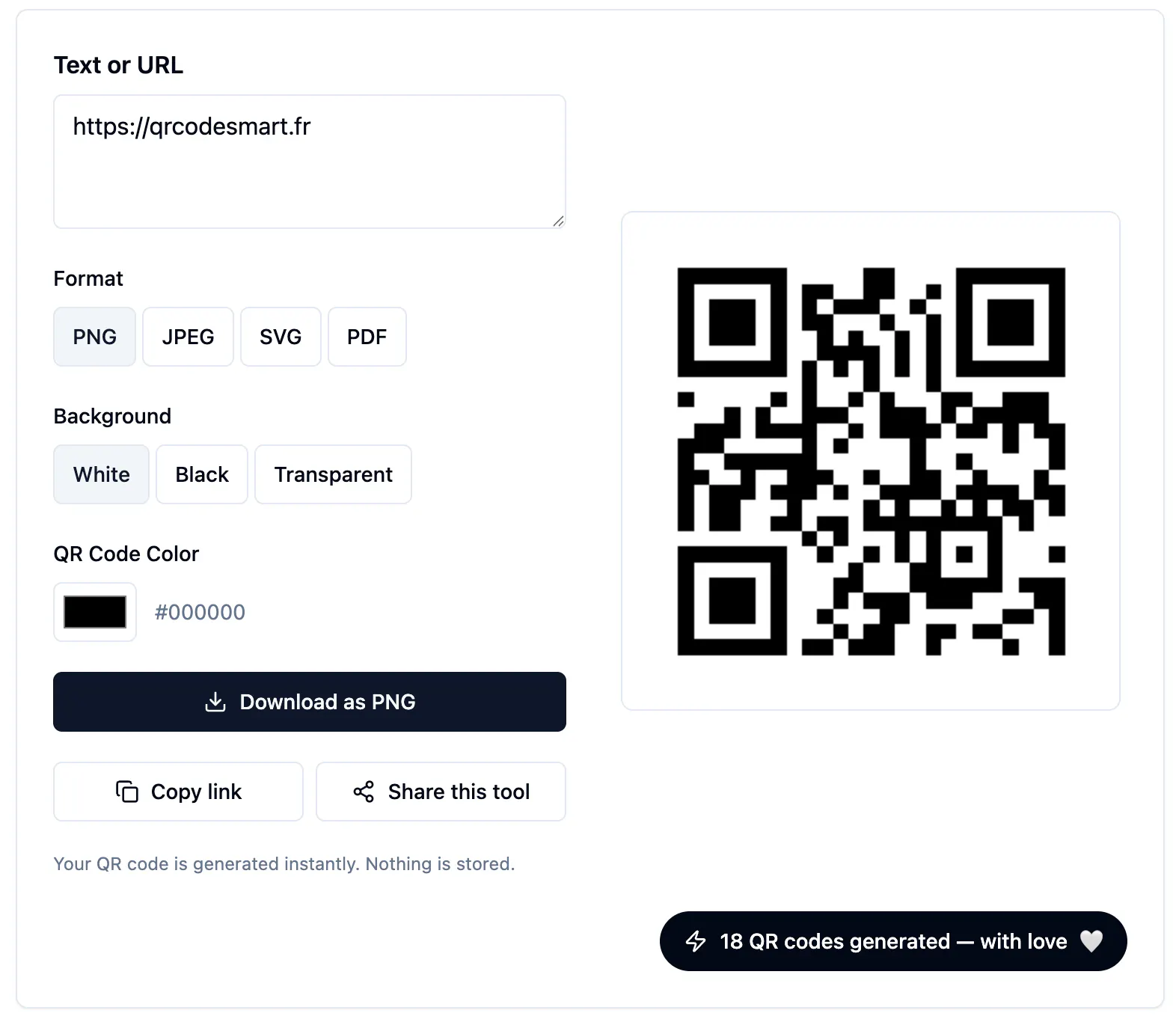Click the textarea resize handle corner
Screen dimensions: 1176x1022
(x=558, y=221)
